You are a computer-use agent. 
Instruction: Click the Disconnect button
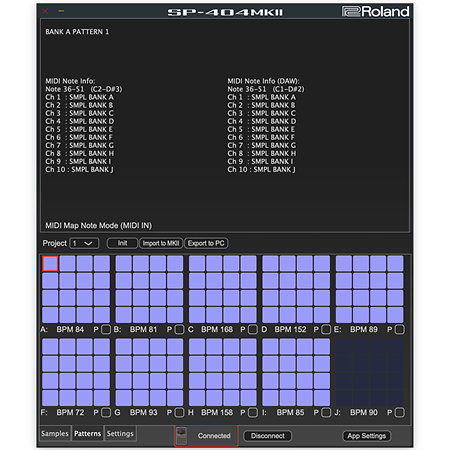[268, 436]
